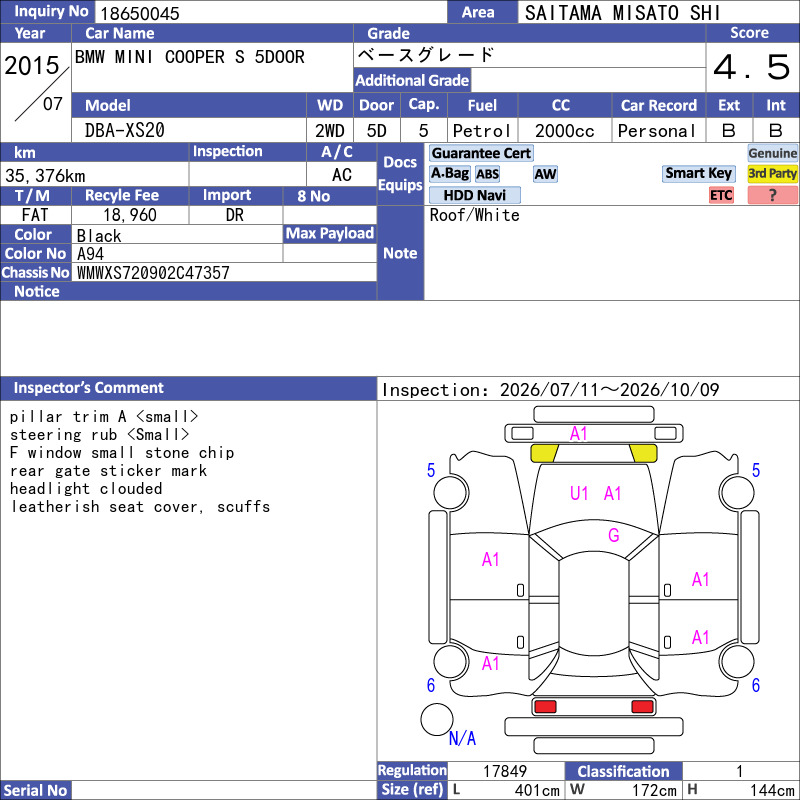Viewport: 800px width, 800px height.
Task: Click the comment 'rear gate sticker mark'
Action: coord(108,470)
